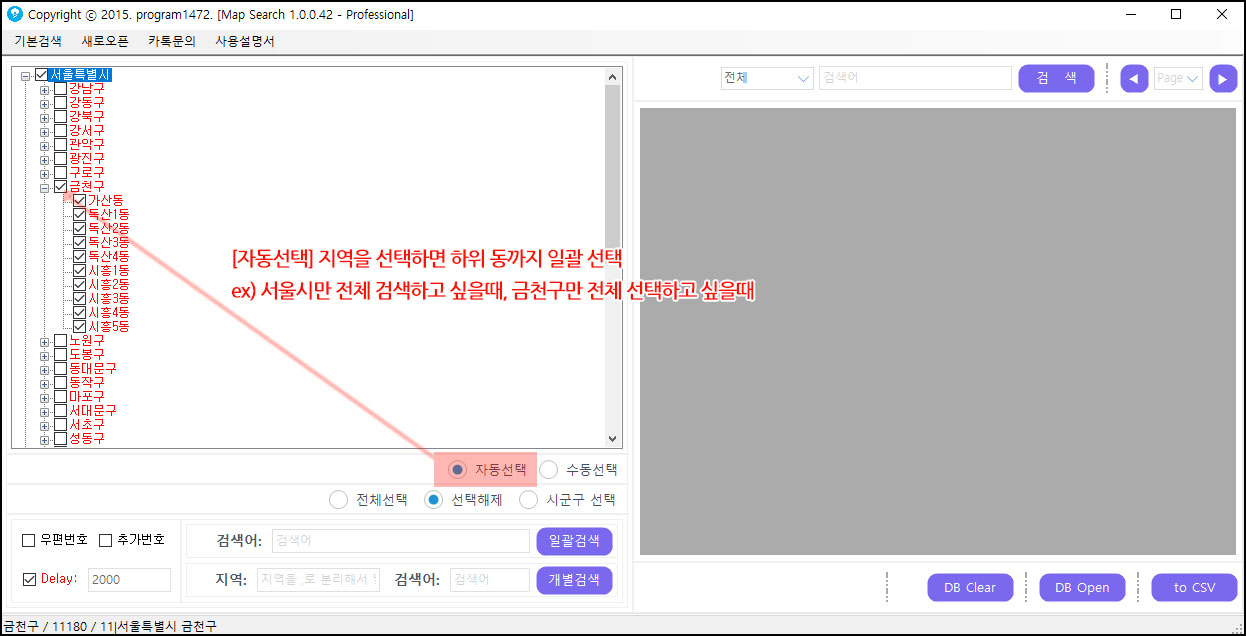Select the 전체선택 radio button

pyautogui.click(x=339, y=500)
